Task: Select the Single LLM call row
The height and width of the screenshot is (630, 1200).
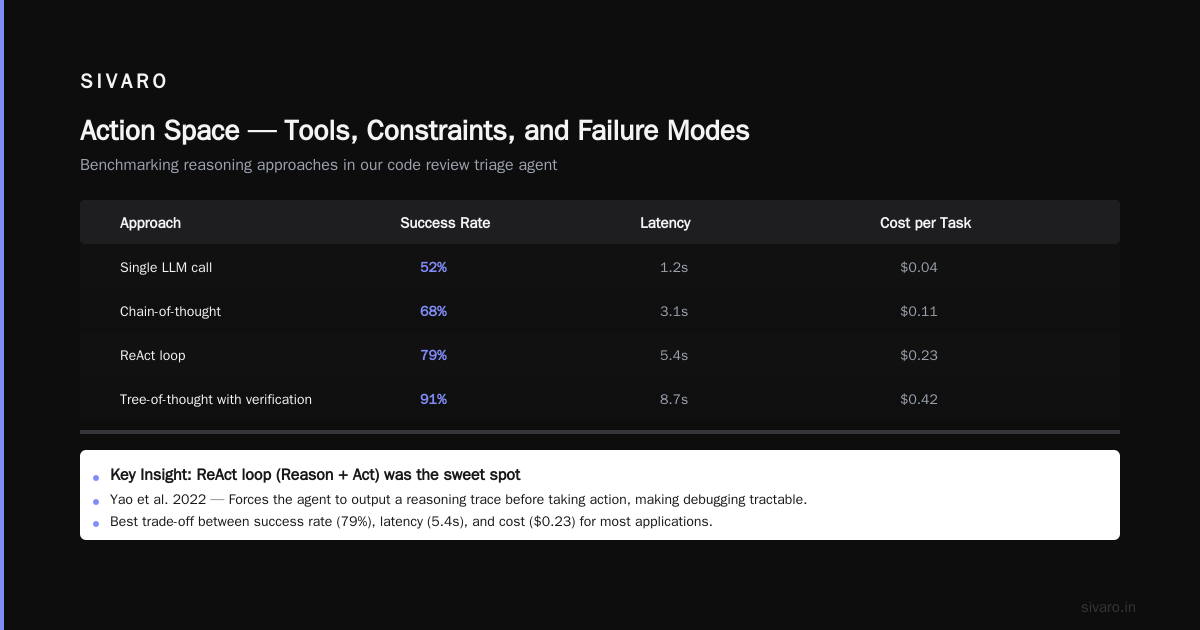Action: (x=600, y=267)
